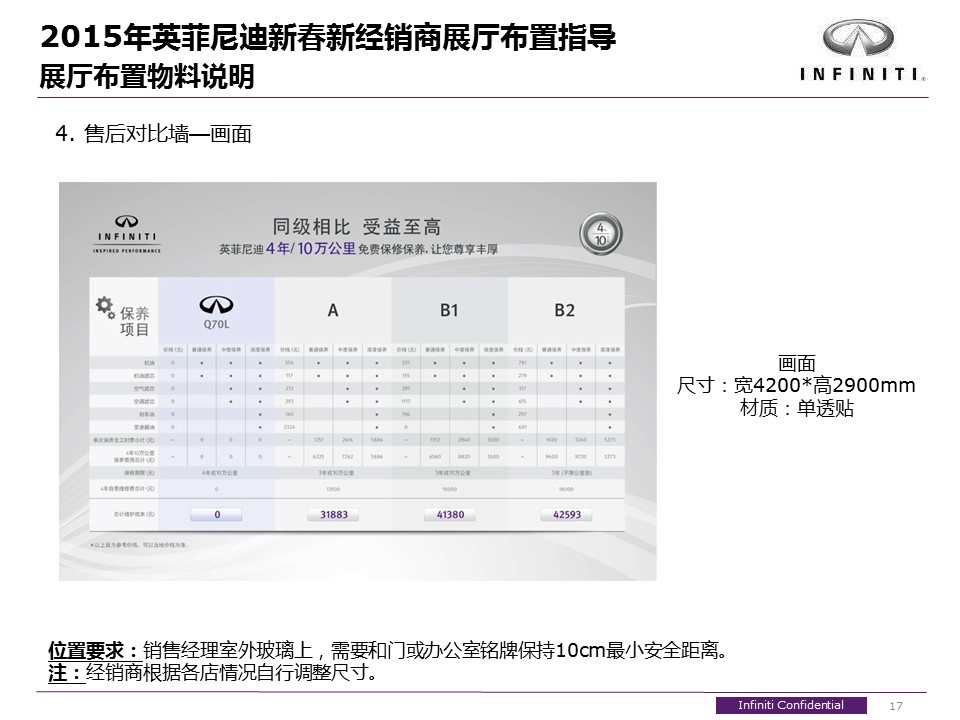The height and width of the screenshot is (720, 960).
Task: Click the material text 材质：单透贴
Action: tap(796, 408)
